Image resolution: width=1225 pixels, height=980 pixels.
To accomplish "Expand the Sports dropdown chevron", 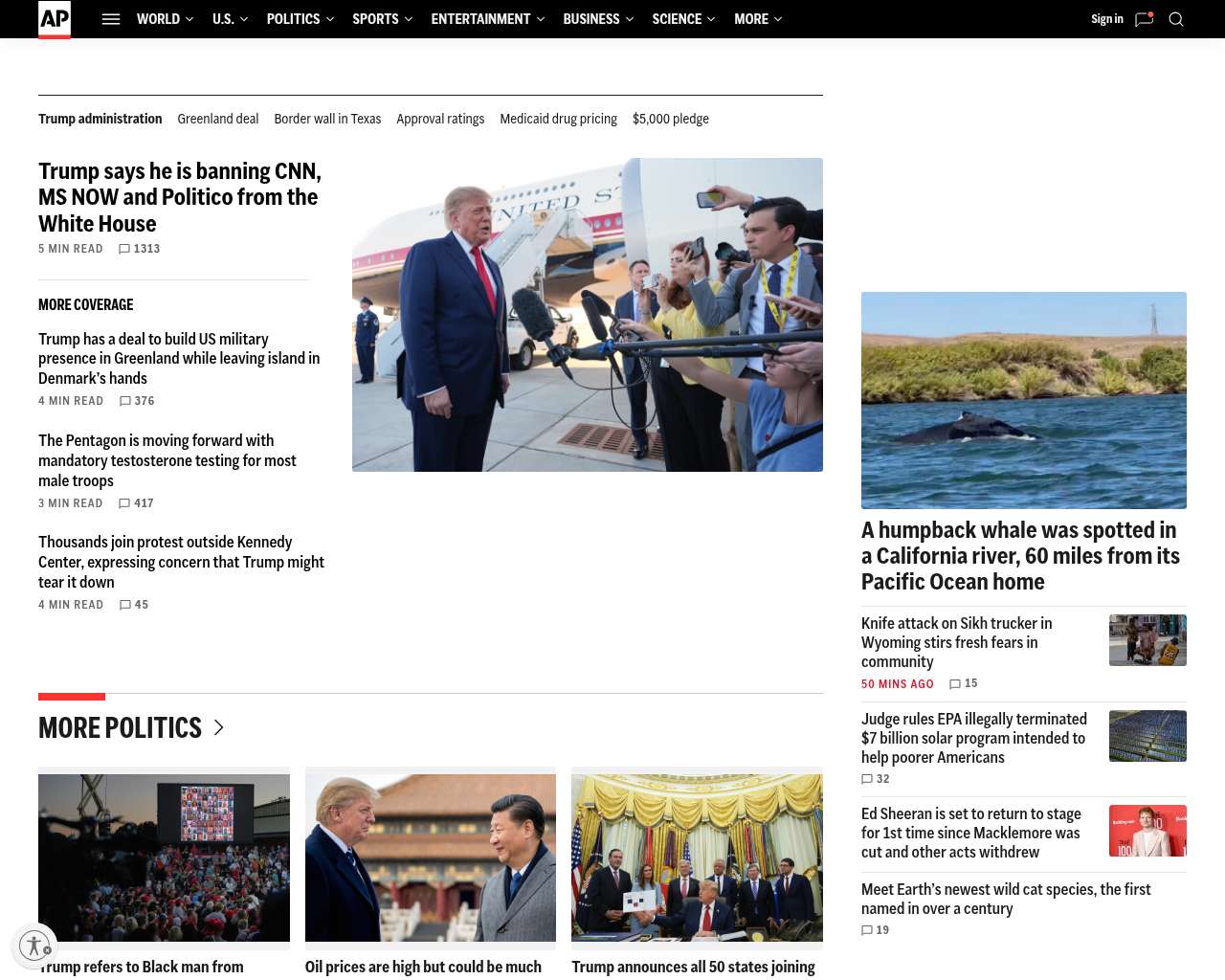I will pos(409,19).
